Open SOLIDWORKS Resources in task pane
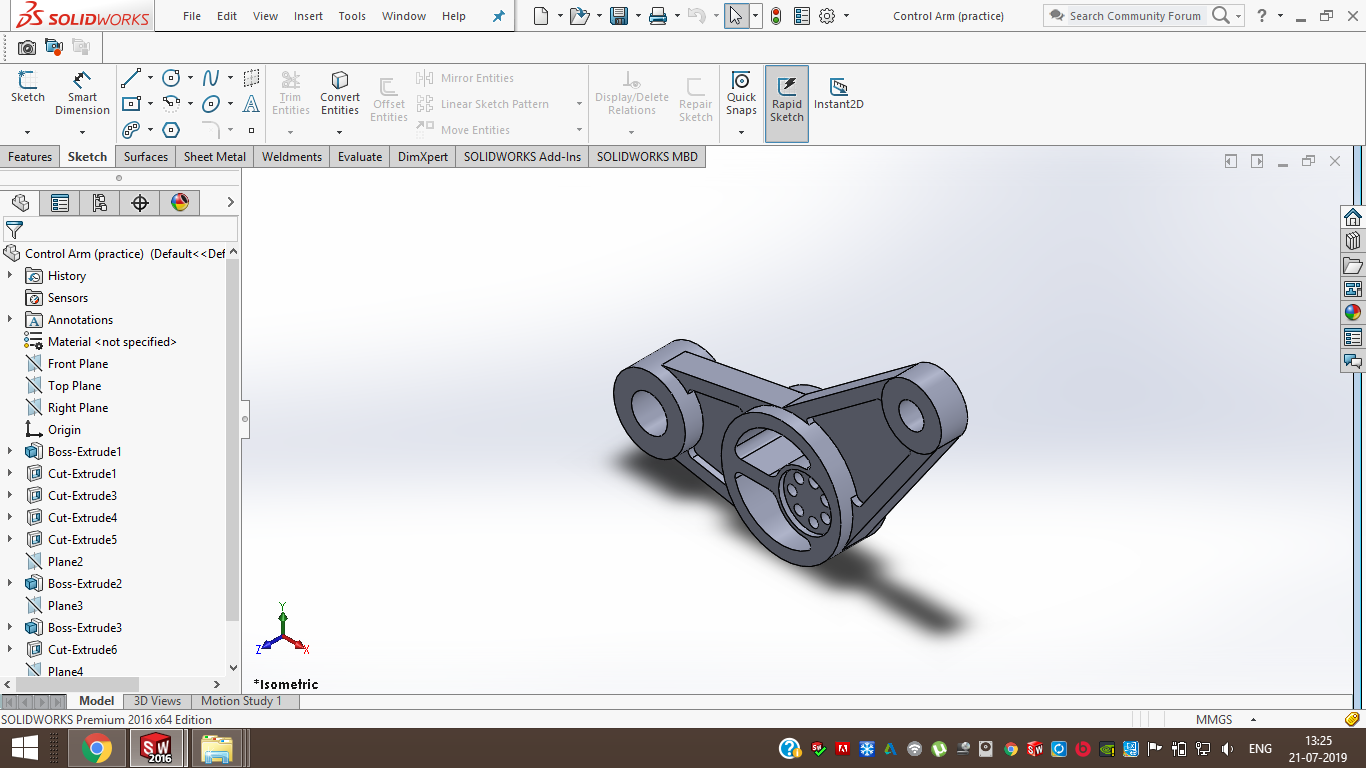The height and width of the screenshot is (768, 1366). [1353, 217]
